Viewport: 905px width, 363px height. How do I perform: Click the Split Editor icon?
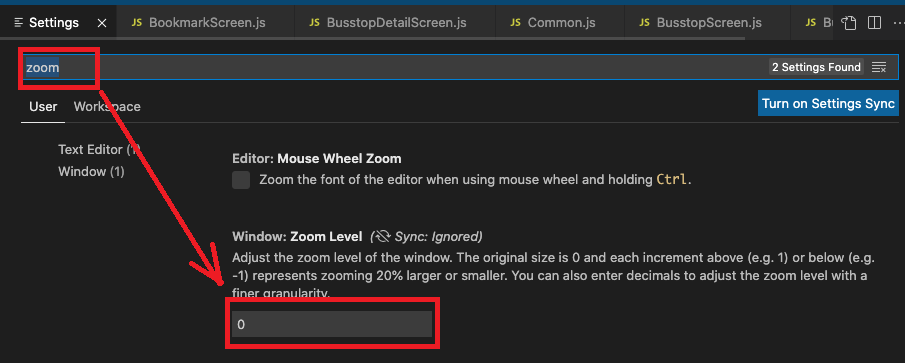[x=874, y=23]
